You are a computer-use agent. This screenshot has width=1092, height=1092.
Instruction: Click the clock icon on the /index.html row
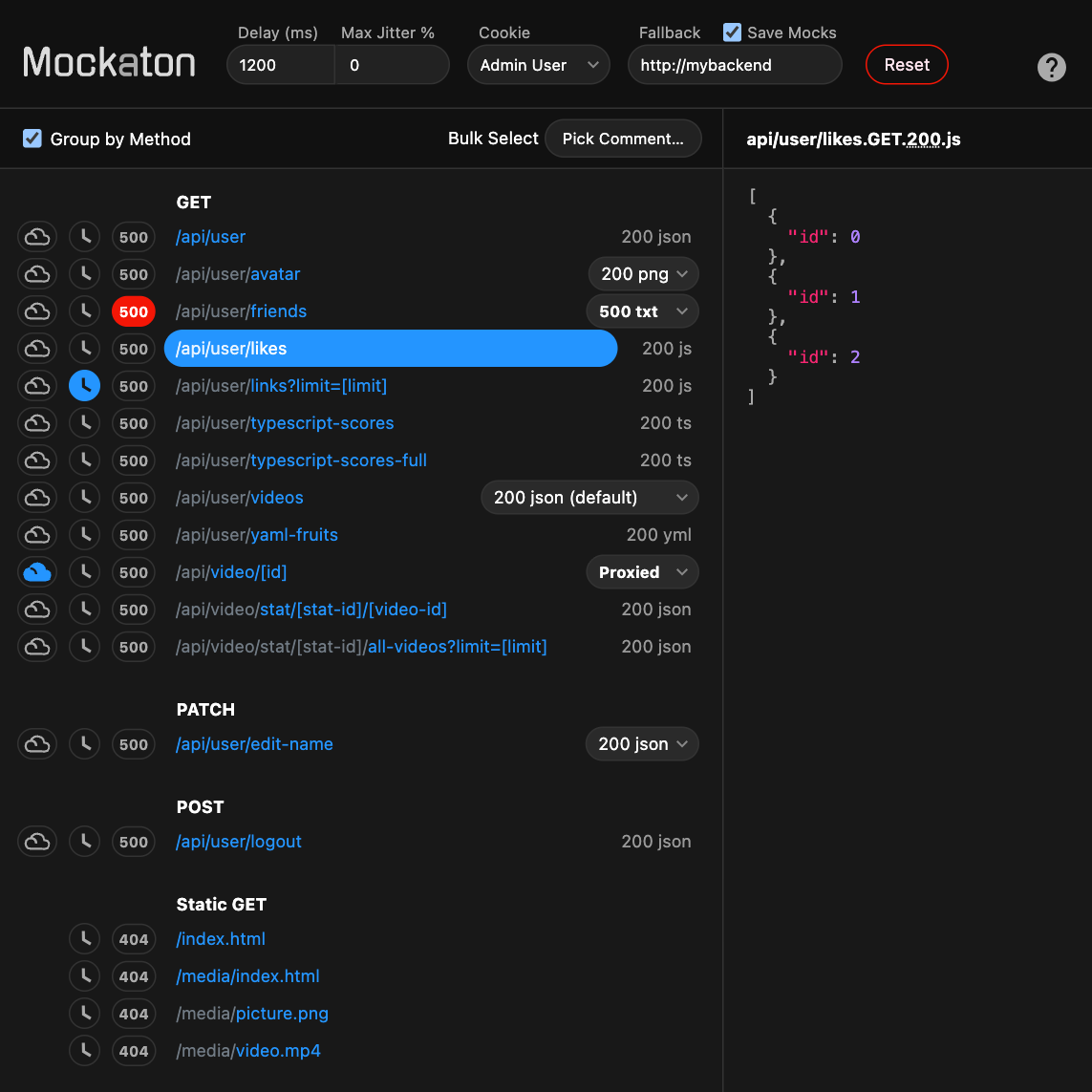tap(84, 938)
